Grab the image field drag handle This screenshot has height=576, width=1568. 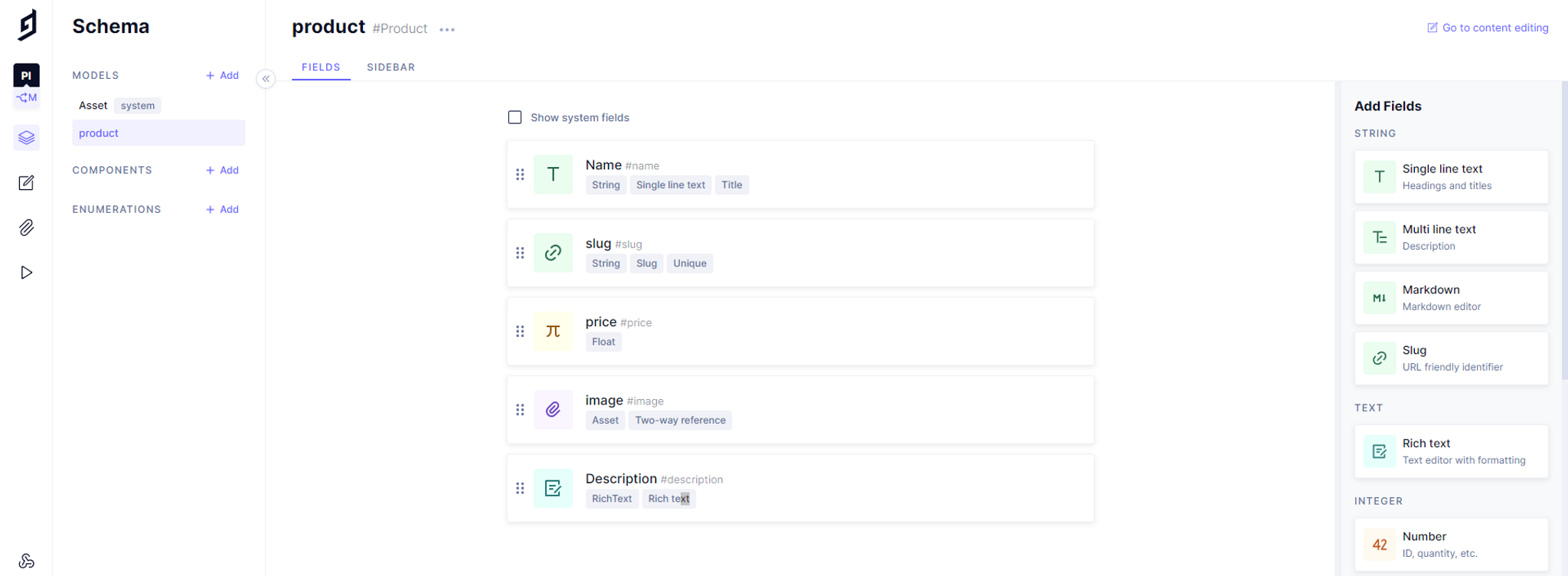tap(520, 410)
